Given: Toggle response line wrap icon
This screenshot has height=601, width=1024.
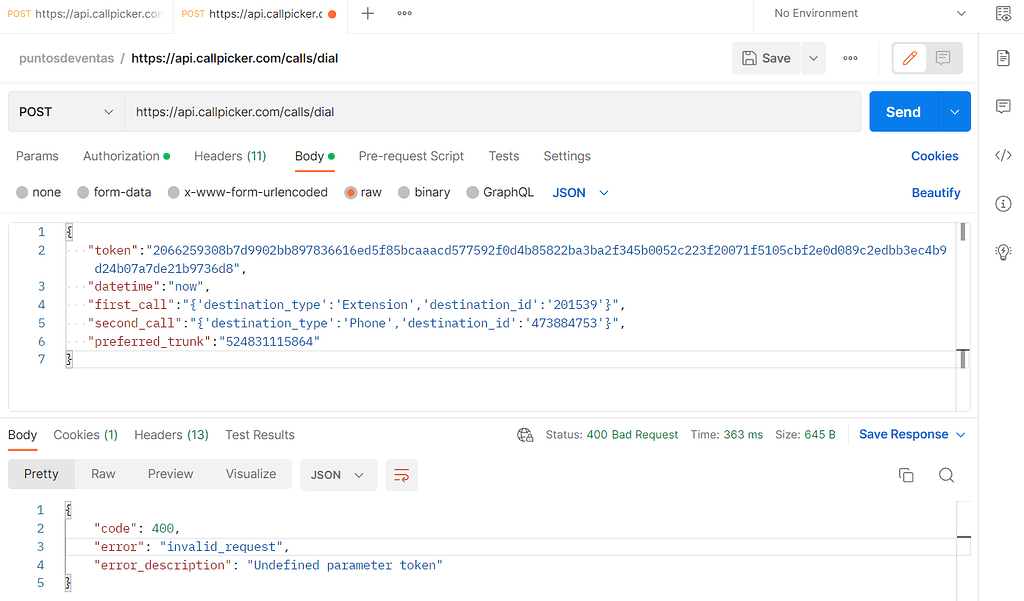Looking at the screenshot, I should pos(401,475).
